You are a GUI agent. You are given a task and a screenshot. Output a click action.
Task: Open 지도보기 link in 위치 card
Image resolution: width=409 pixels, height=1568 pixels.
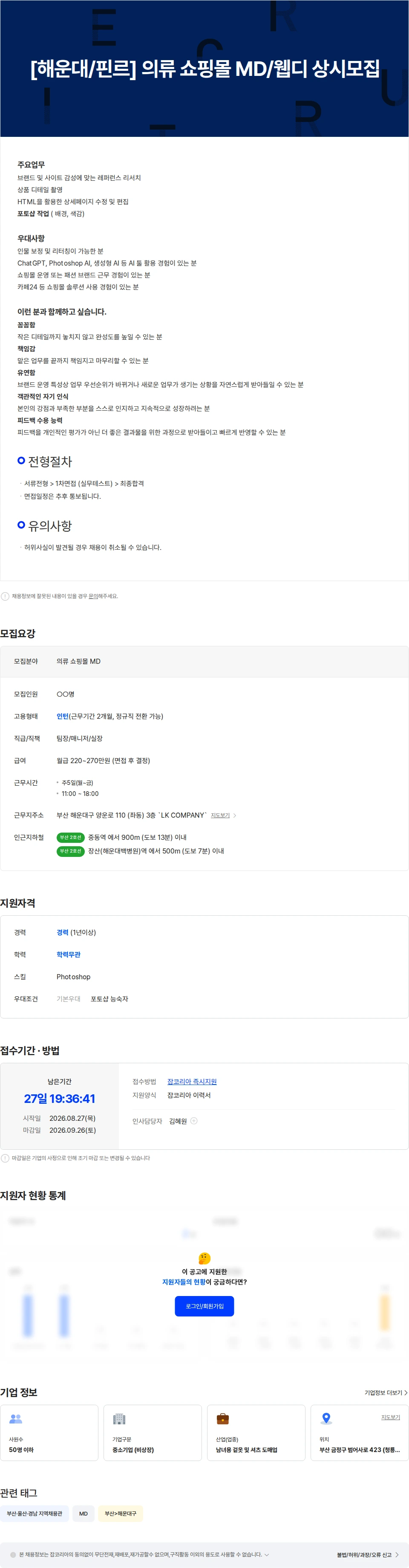tap(391, 1417)
